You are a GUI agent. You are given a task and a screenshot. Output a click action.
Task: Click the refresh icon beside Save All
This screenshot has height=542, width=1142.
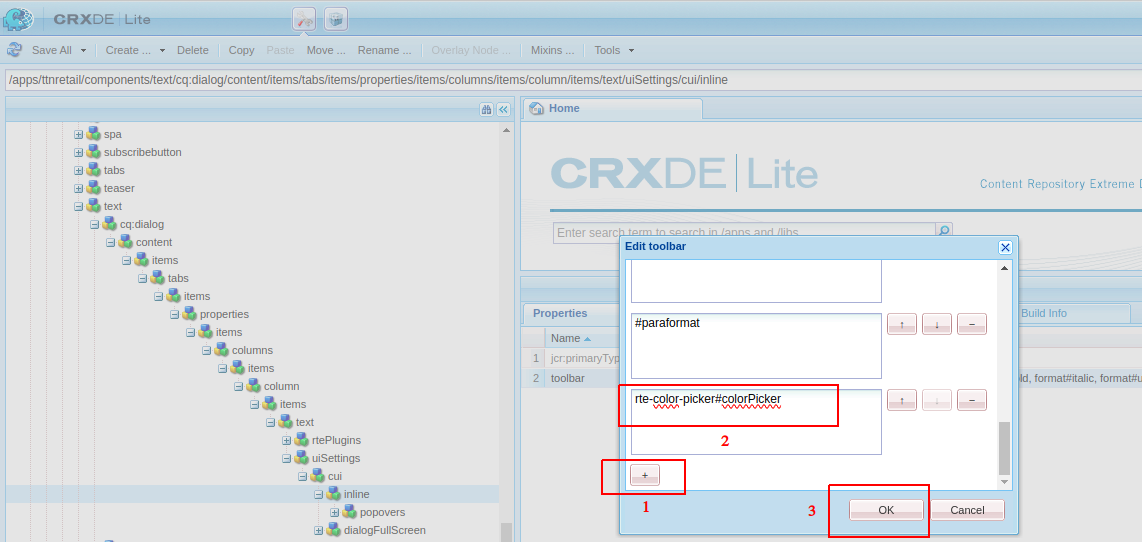pyautogui.click(x=14, y=50)
